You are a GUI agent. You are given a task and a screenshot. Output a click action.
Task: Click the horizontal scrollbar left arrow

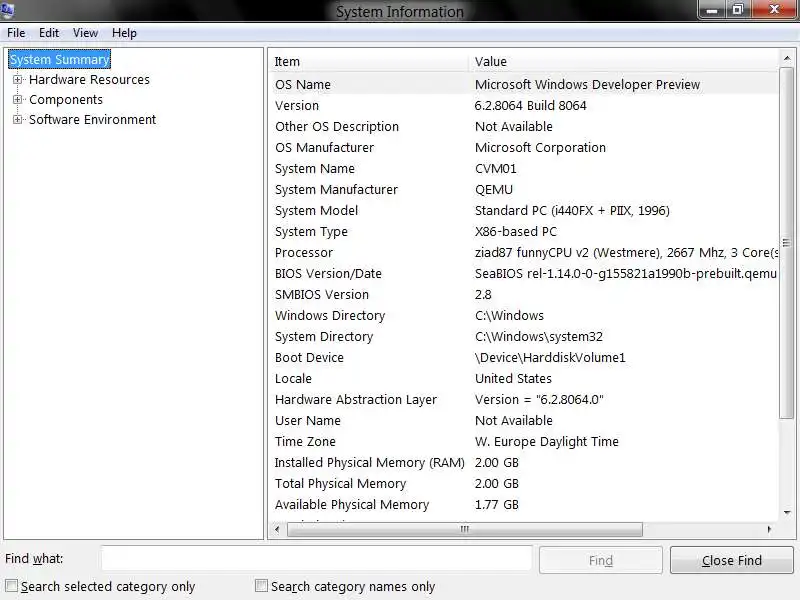coord(277,529)
